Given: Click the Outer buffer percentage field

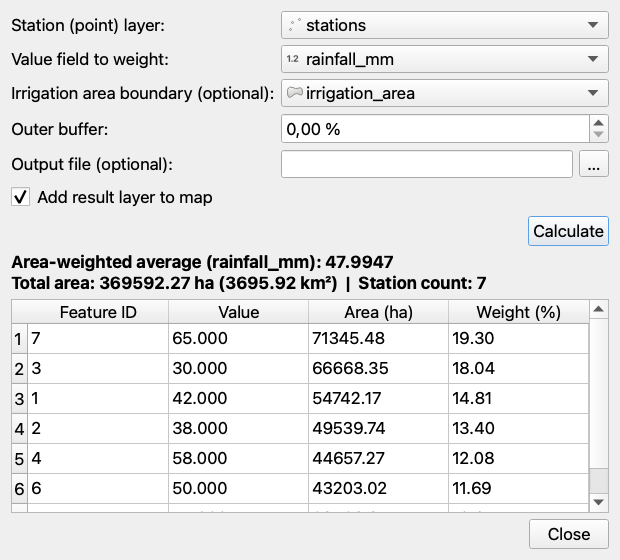Looking at the screenshot, I should (435, 129).
